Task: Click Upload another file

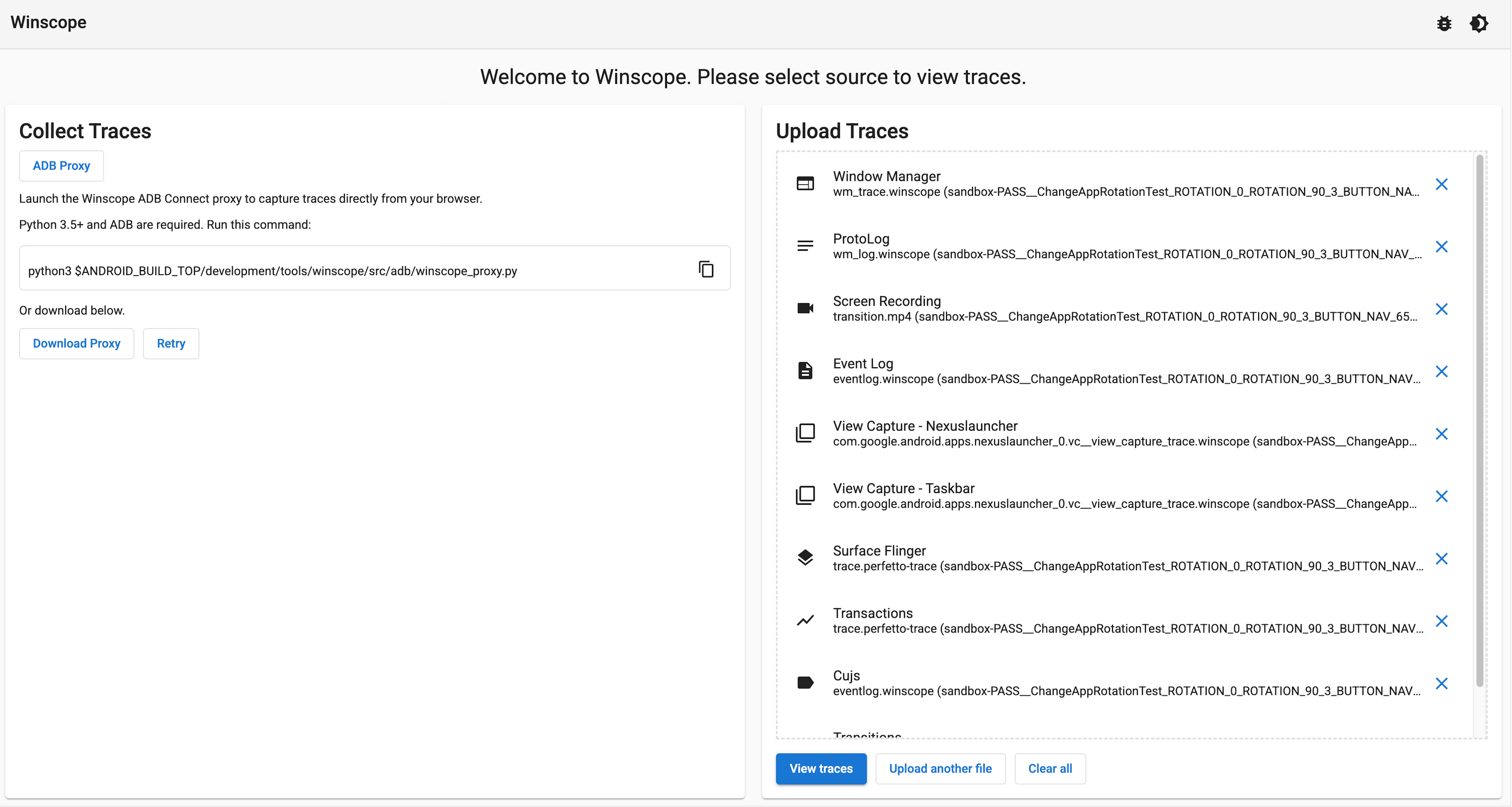Action: (940, 769)
